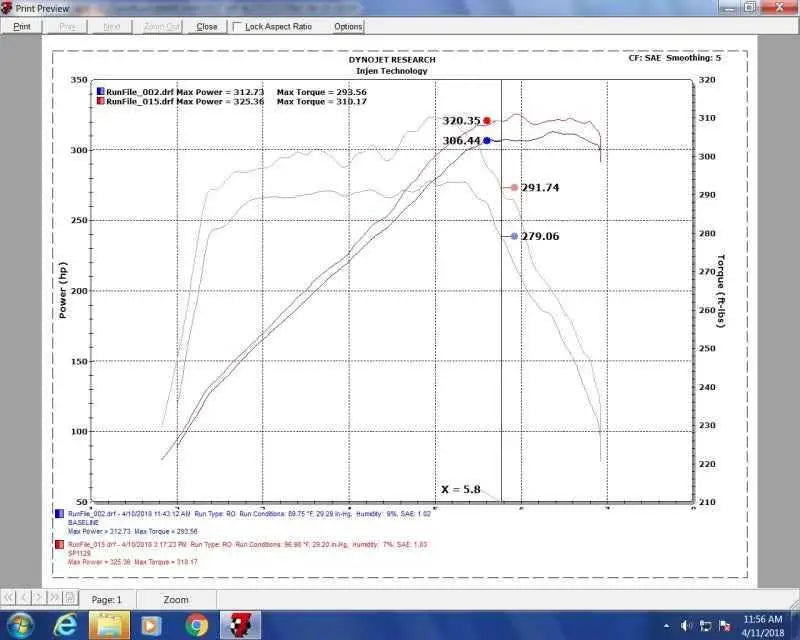The width and height of the screenshot is (800, 640).
Task: Click the DYNOJET RESEARCH chart title
Action: pyautogui.click(x=392, y=60)
